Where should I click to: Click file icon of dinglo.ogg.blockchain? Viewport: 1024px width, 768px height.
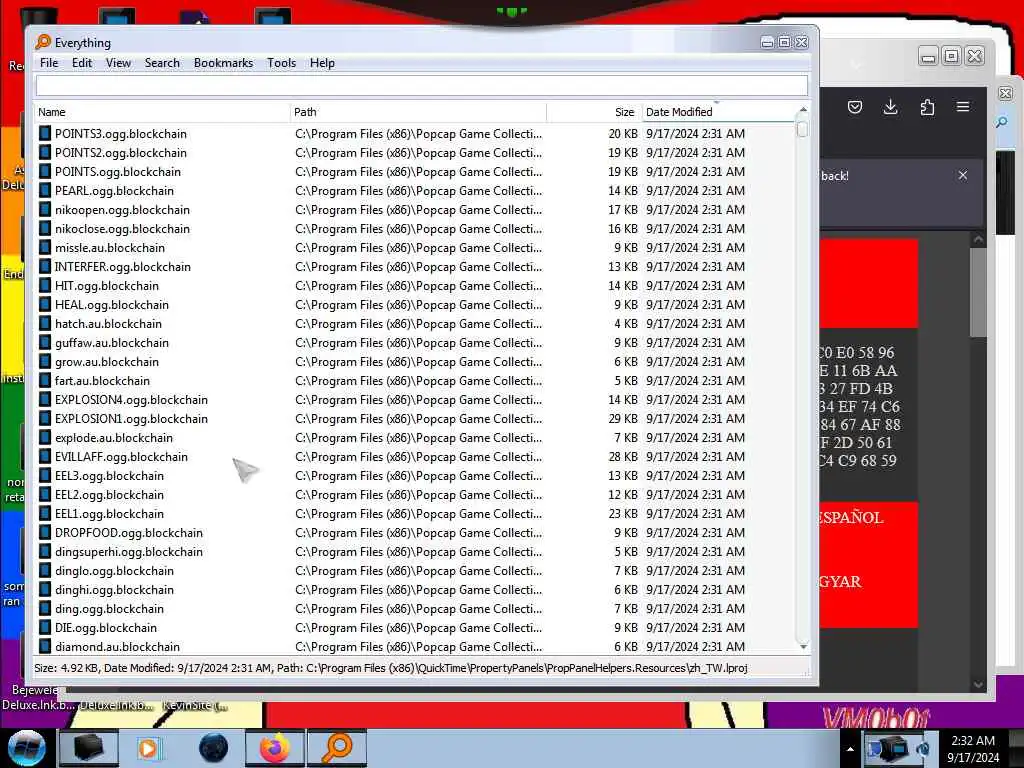point(44,571)
